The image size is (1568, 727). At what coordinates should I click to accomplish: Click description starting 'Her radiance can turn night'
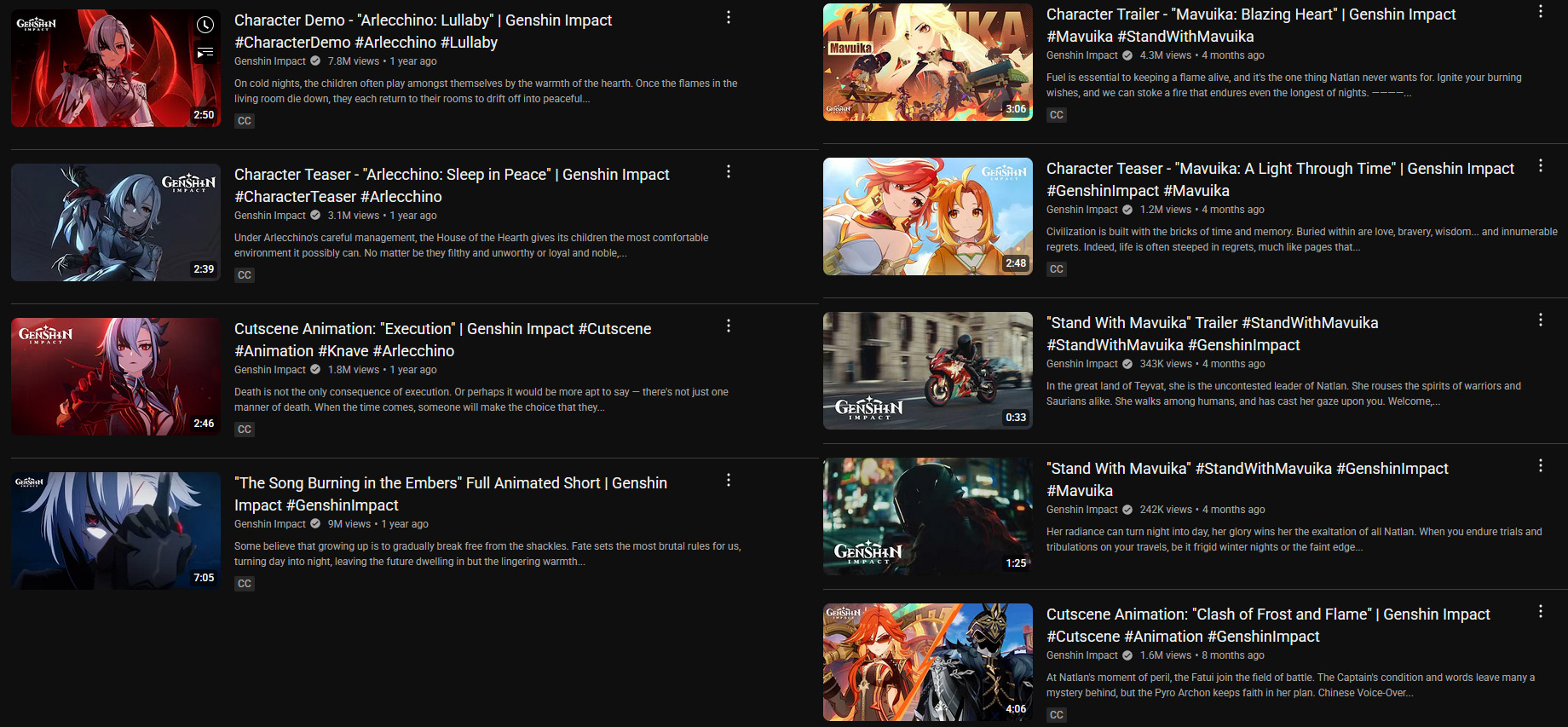[x=1294, y=539]
